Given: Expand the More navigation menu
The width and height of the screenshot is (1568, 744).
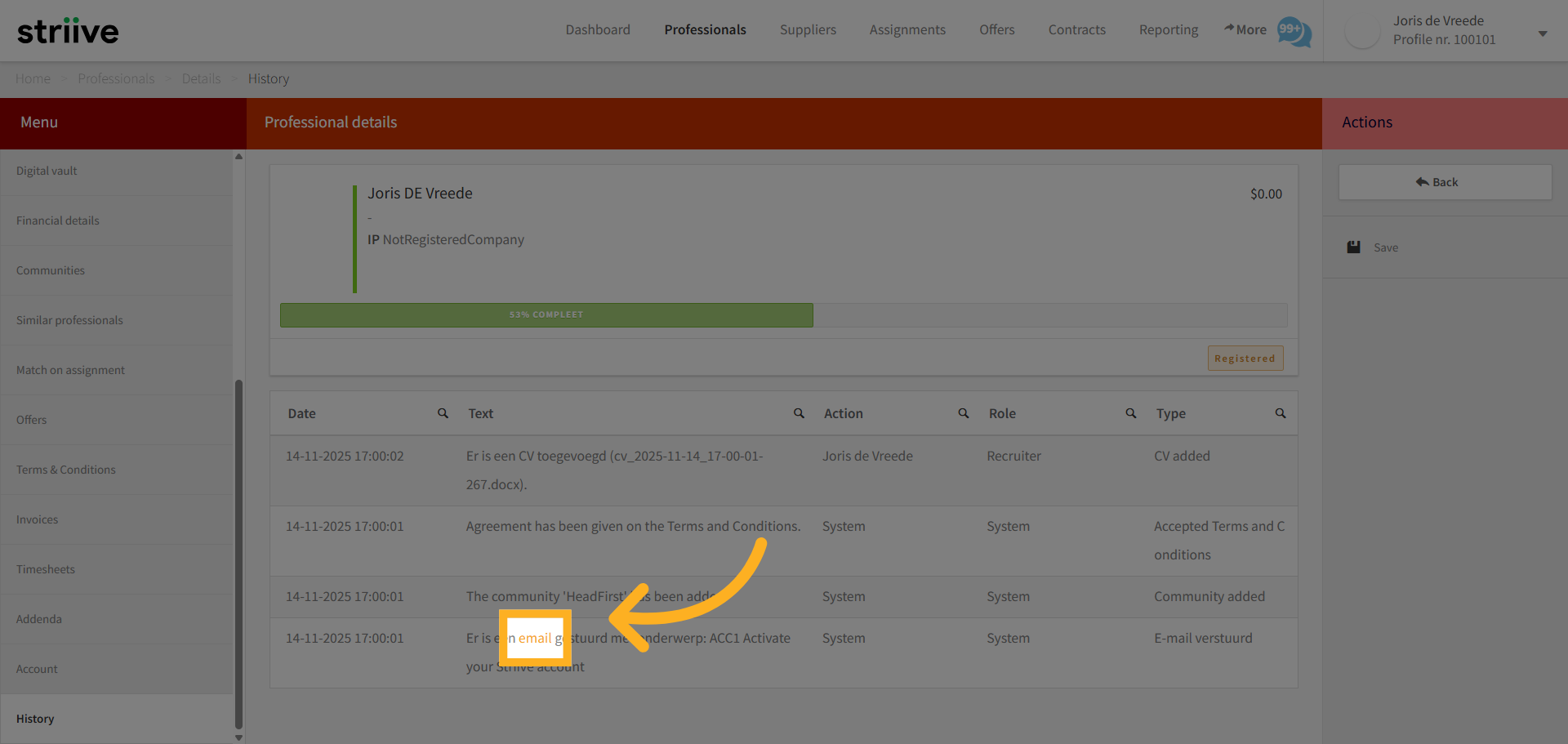Looking at the screenshot, I should 1245,29.
